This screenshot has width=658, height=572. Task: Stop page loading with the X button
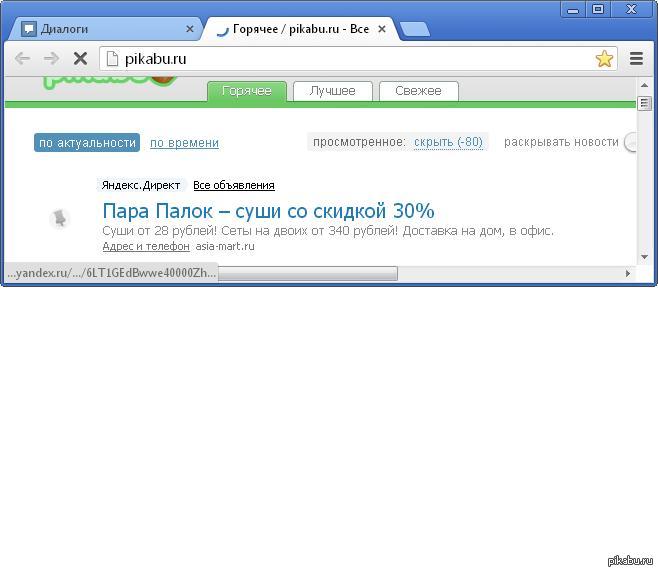tap(80, 59)
